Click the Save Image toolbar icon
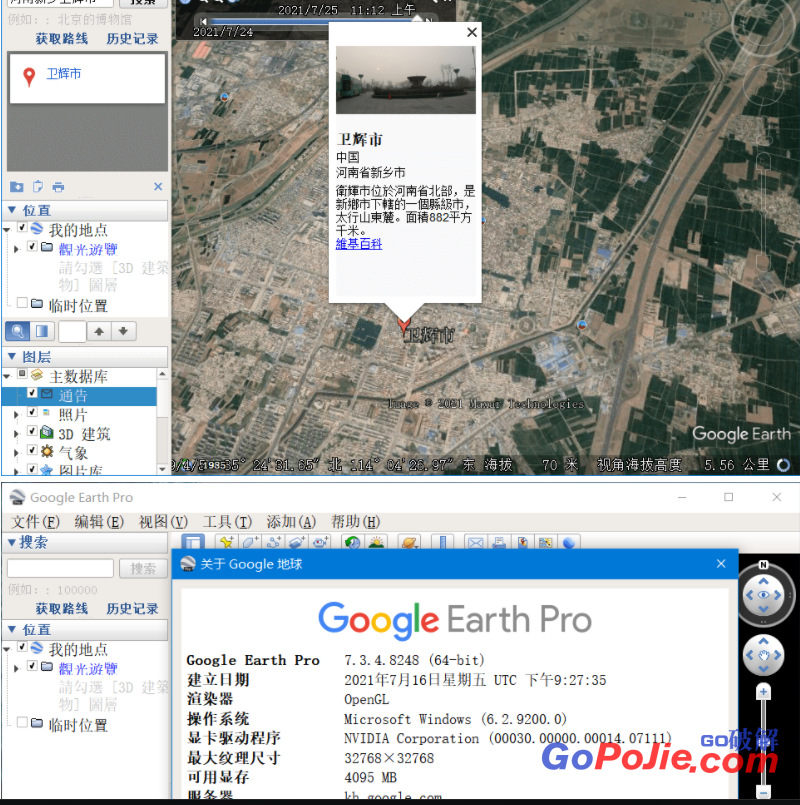 click(523, 542)
